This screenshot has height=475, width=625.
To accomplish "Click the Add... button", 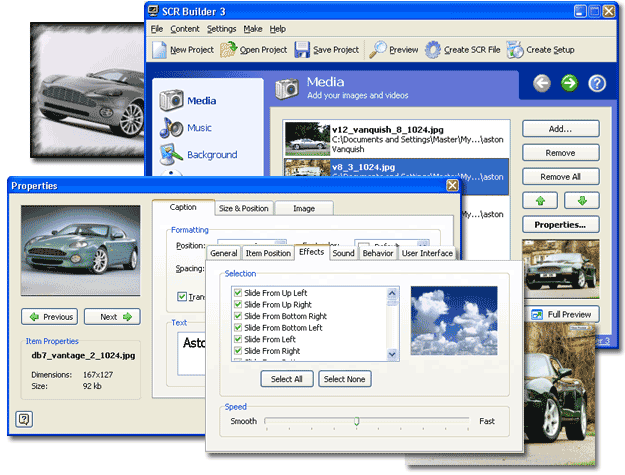I will [x=560, y=129].
